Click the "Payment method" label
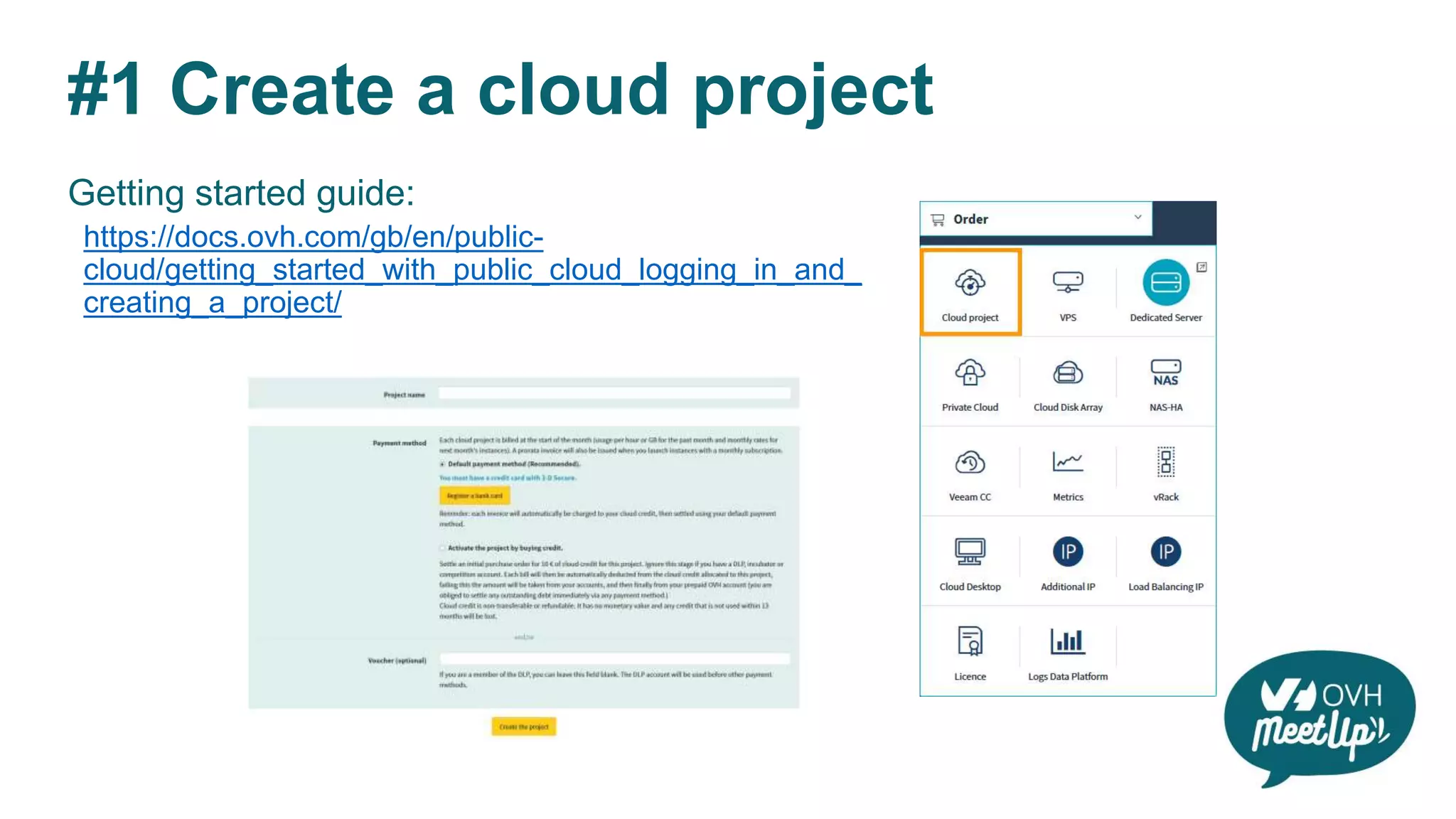This screenshot has width=1456, height=819. click(x=400, y=443)
